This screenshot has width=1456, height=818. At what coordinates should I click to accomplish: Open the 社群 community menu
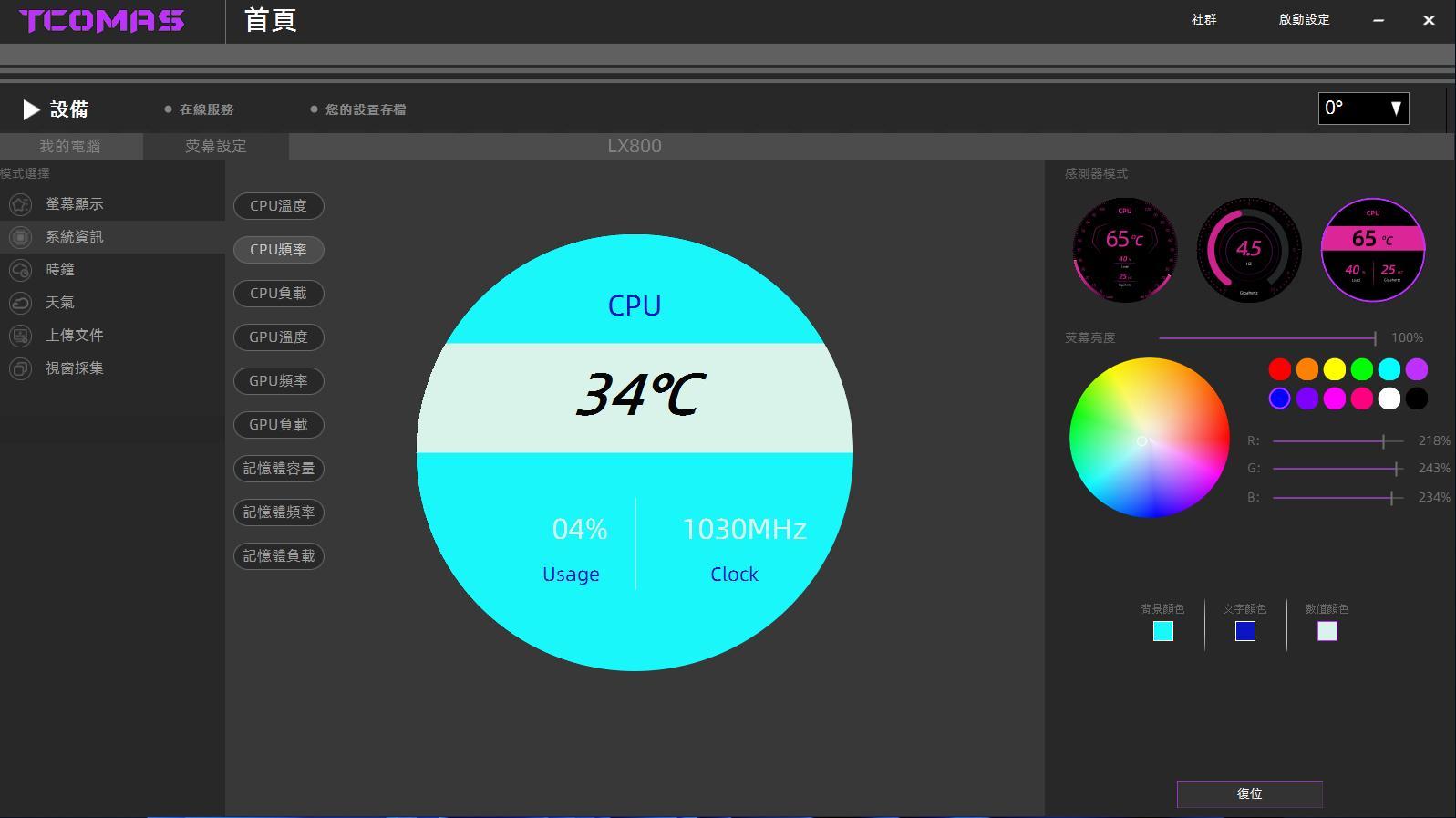[x=1203, y=19]
